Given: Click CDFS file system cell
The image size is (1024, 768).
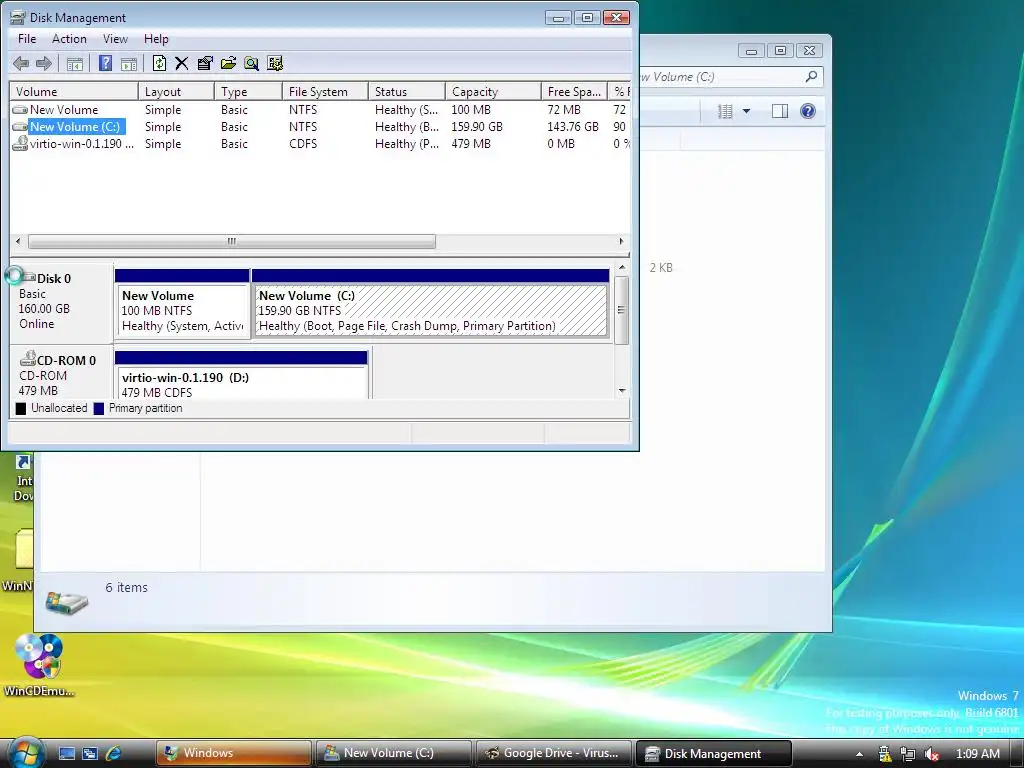Looking at the screenshot, I should pyautogui.click(x=303, y=144).
